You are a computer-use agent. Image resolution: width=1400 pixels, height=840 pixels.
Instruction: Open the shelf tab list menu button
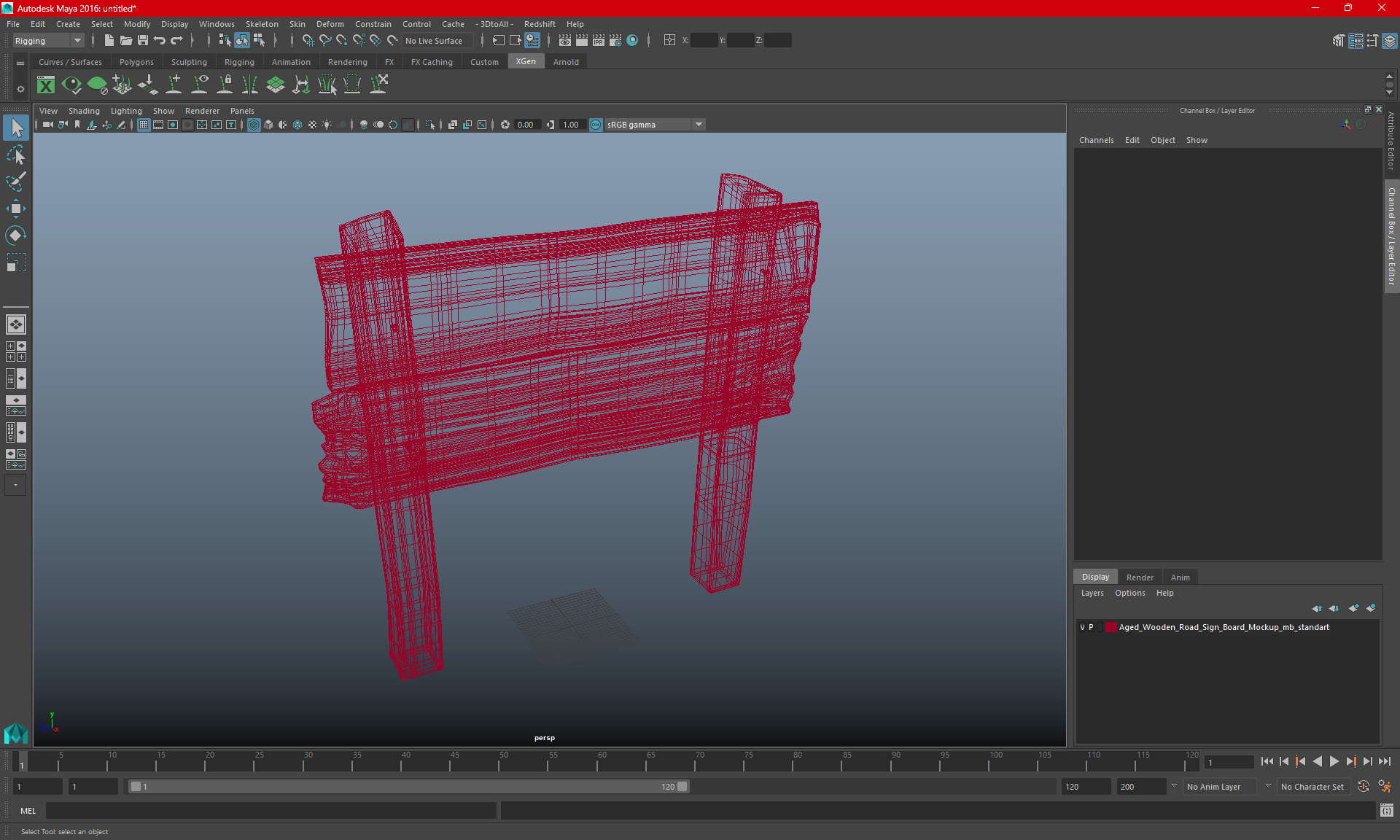20,63
